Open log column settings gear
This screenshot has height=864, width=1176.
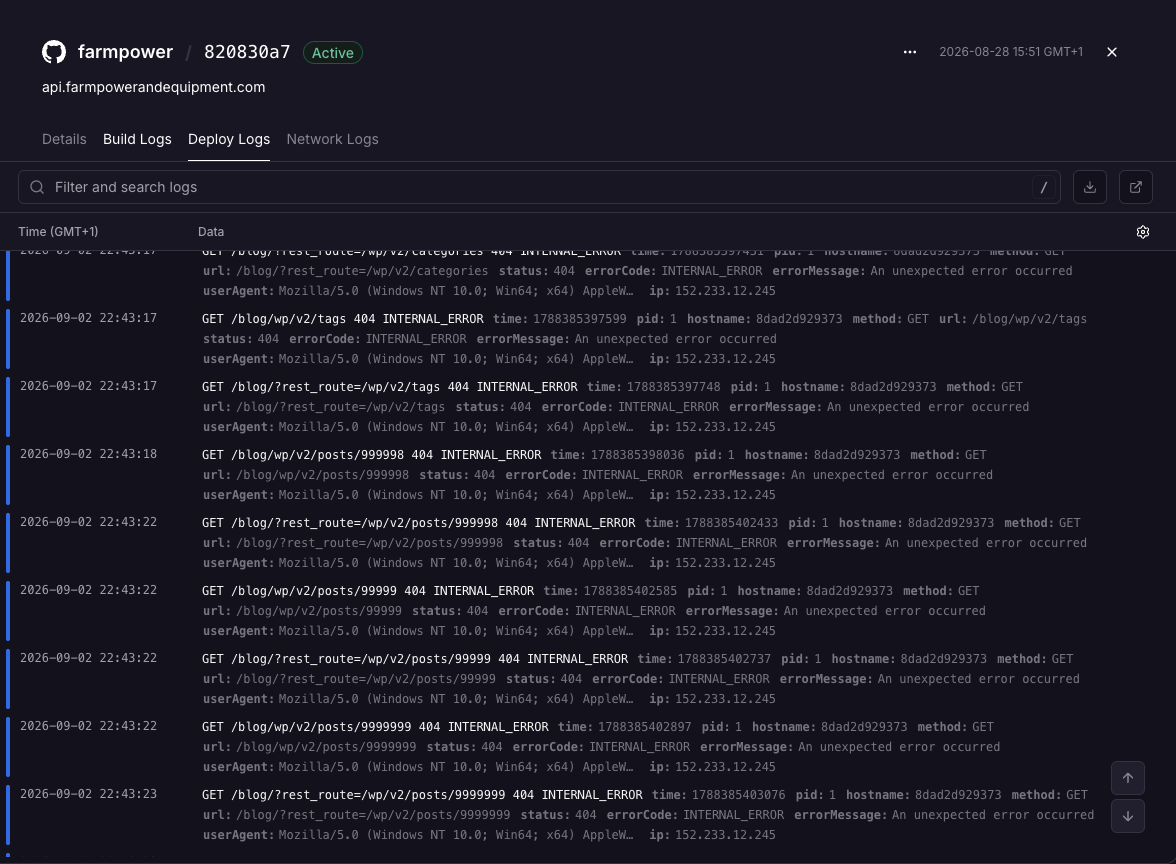(x=1143, y=232)
